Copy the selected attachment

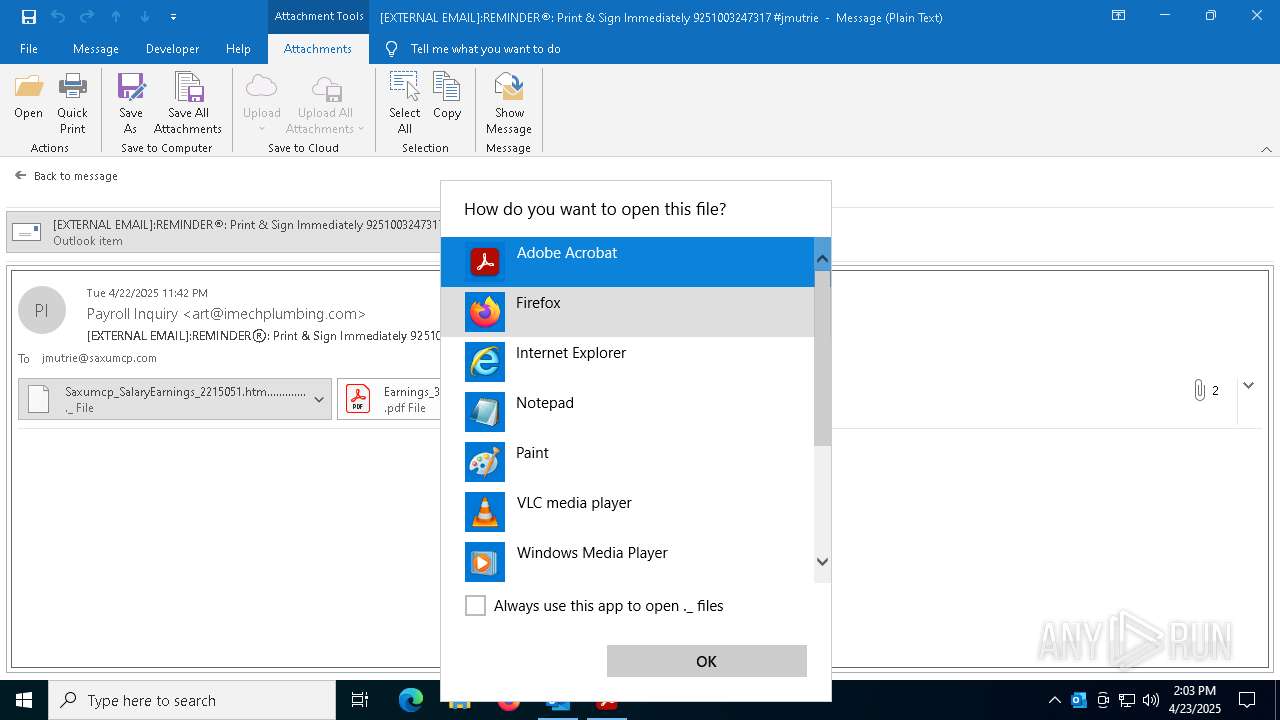[x=447, y=98]
